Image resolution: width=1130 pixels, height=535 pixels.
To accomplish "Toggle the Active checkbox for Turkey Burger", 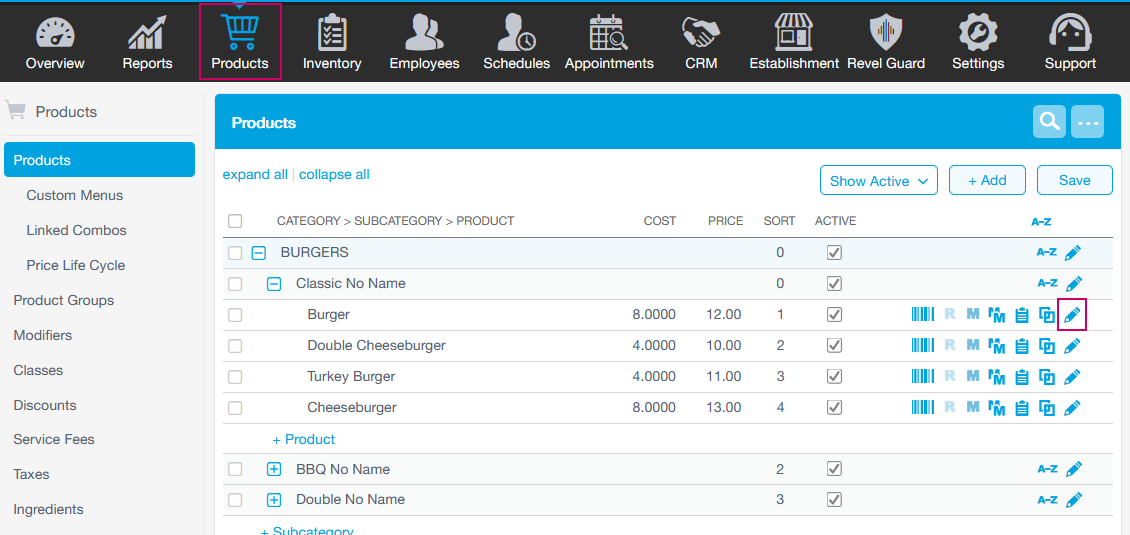I will [x=834, y=377].
